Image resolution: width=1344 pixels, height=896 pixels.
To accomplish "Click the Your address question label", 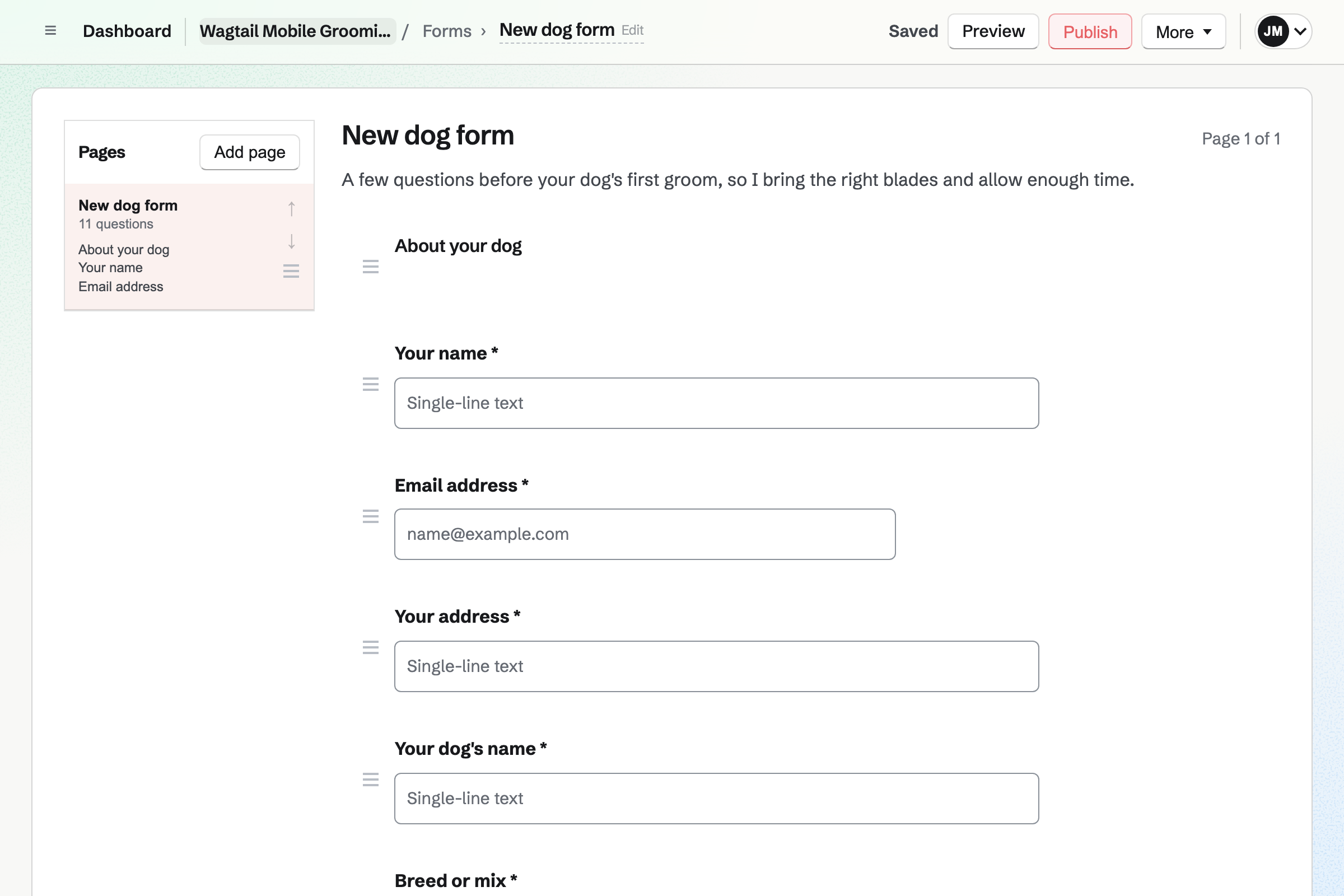I will click(458, 617).
